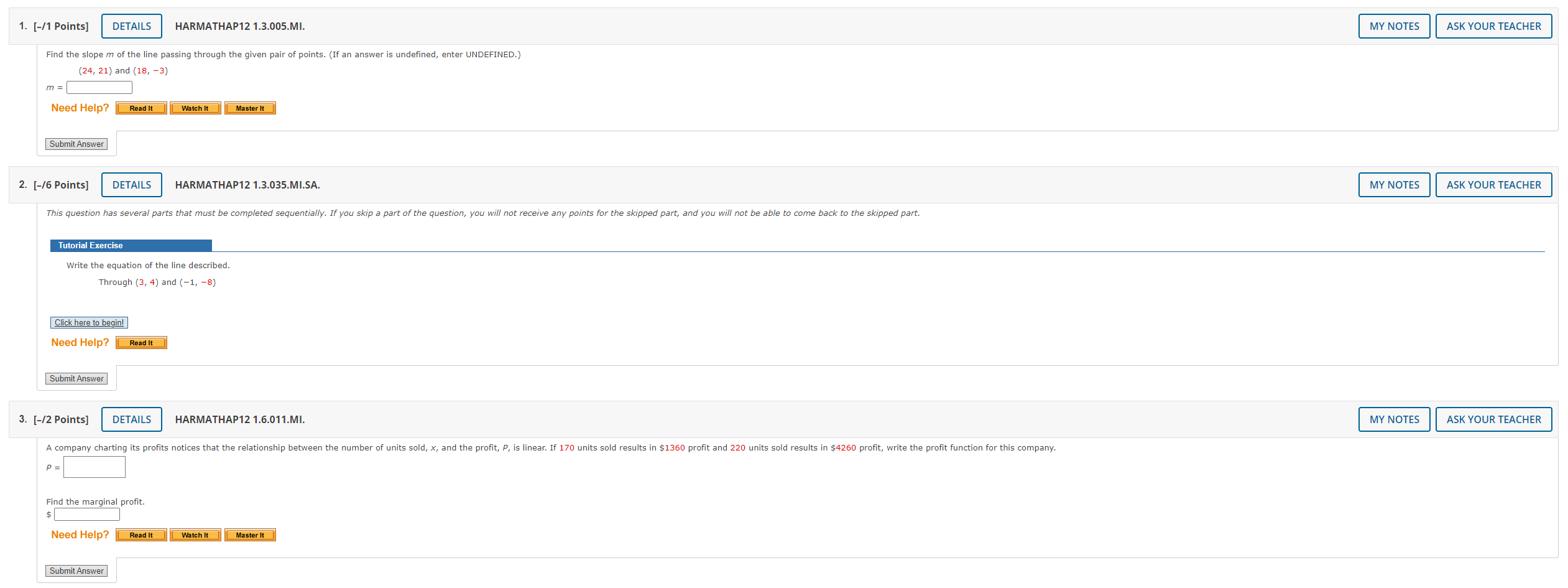Click the profit function P input field
The height and width of the screenshot is (588, 1568).
tap(95, 467)
